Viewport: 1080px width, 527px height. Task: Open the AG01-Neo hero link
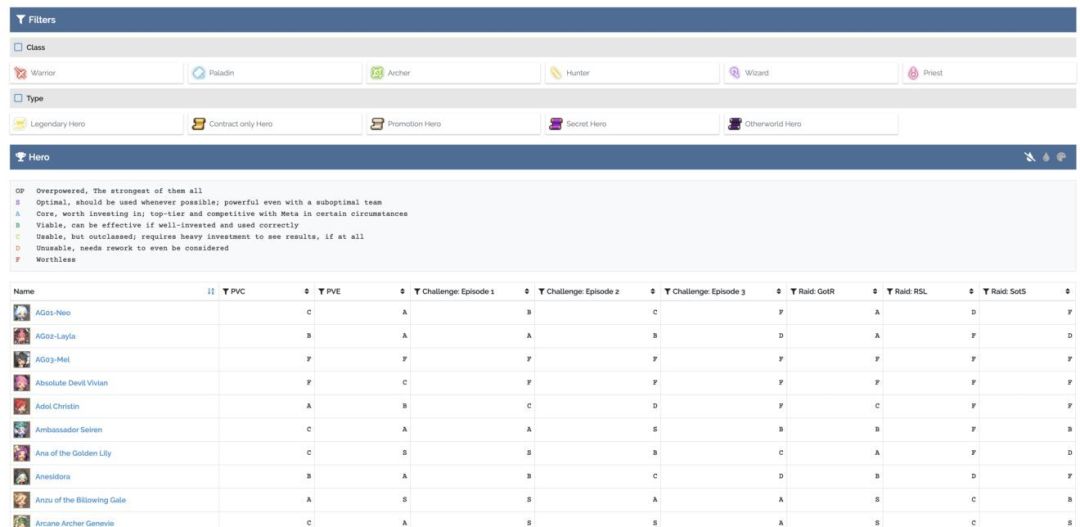(x=53, y=313)
